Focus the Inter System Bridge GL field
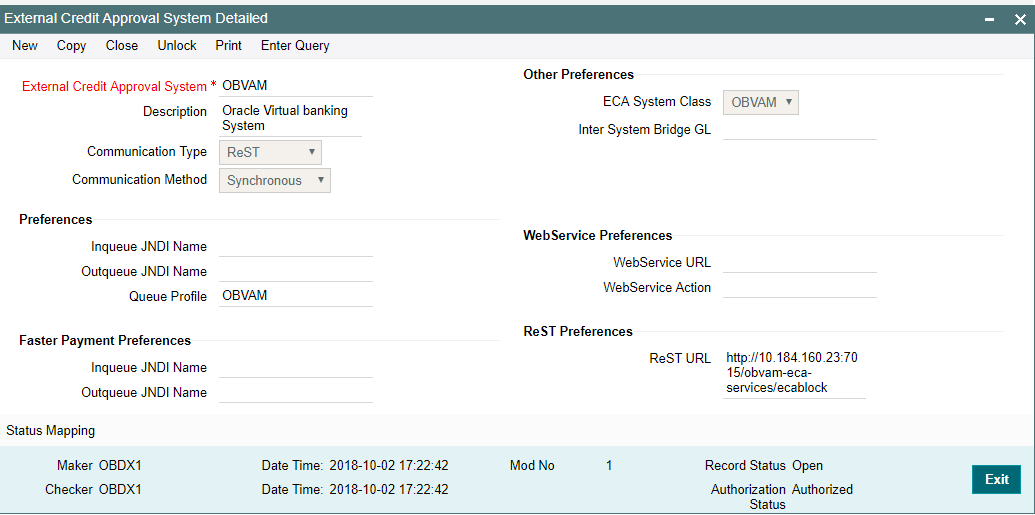The width and height of the screenshot is (1035, 515). point(800,130)
